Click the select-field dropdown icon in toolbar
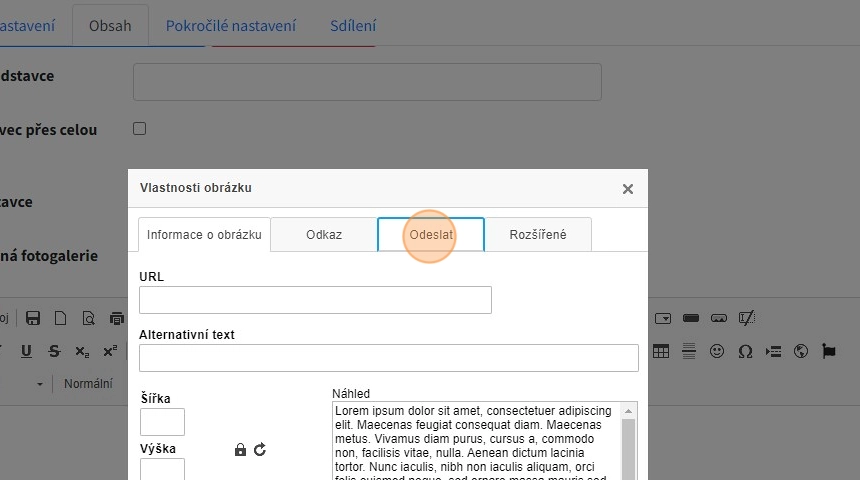This screenshot has width=860, height=480. point(663,319)
